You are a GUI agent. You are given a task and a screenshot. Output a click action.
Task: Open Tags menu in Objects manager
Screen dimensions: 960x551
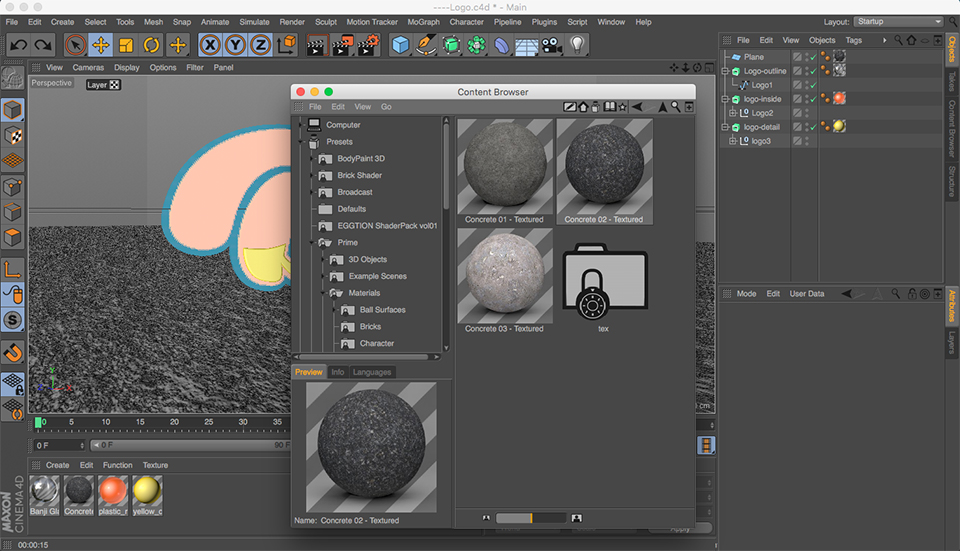(853, 40)
